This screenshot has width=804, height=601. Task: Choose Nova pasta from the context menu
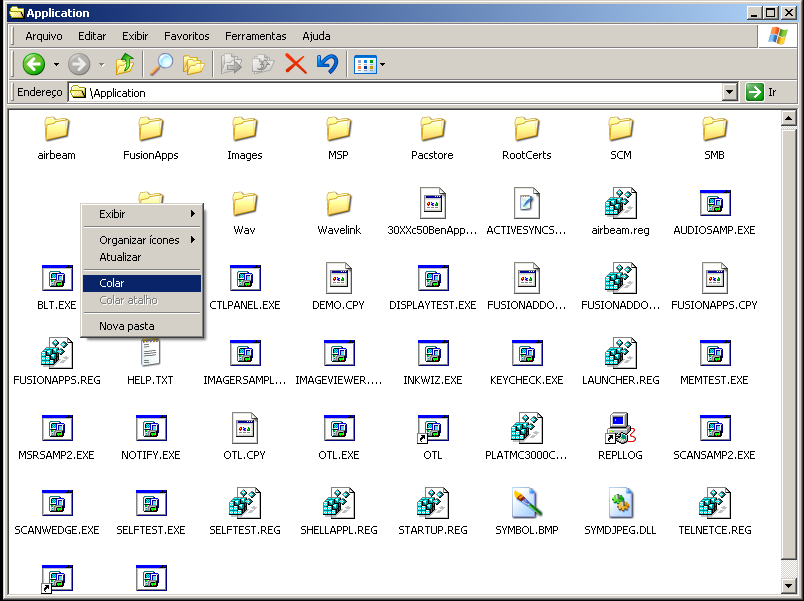pos(142,326)
